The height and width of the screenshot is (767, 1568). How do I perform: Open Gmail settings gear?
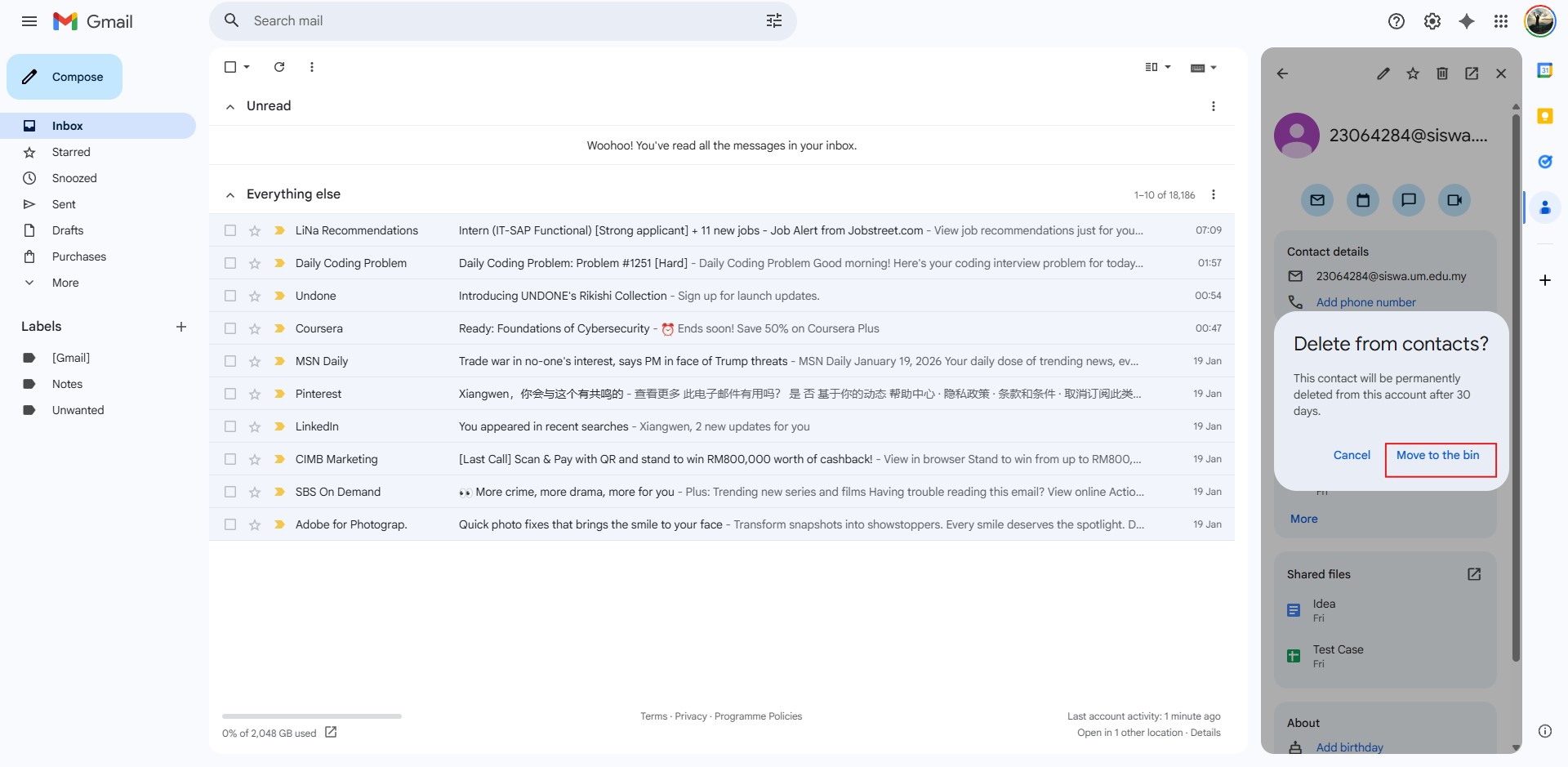click(1432, 21)
